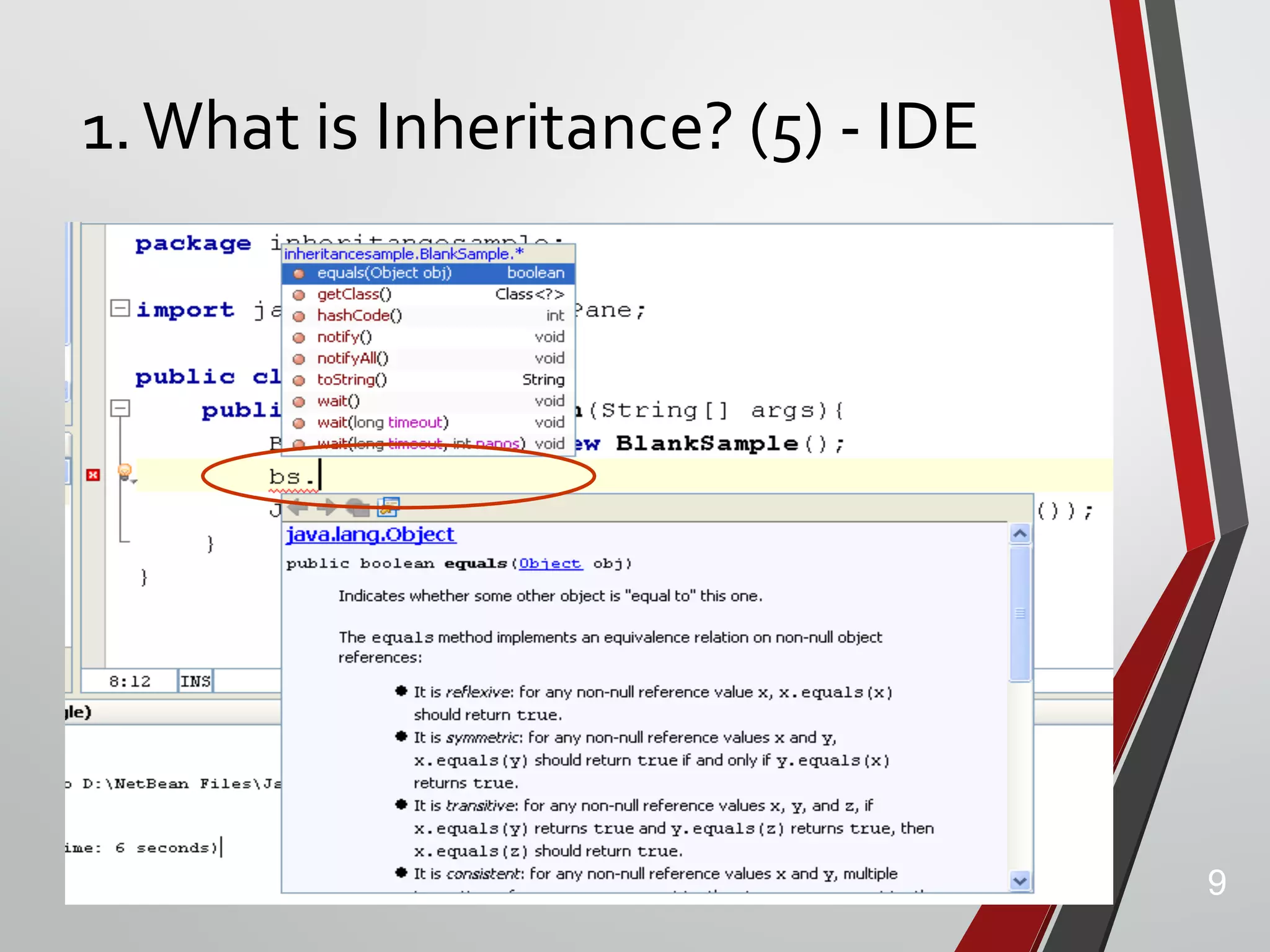Choose hashCode() from completion list
The height and width of the screenshot is (952, 1270).
(x=360, y=316)
